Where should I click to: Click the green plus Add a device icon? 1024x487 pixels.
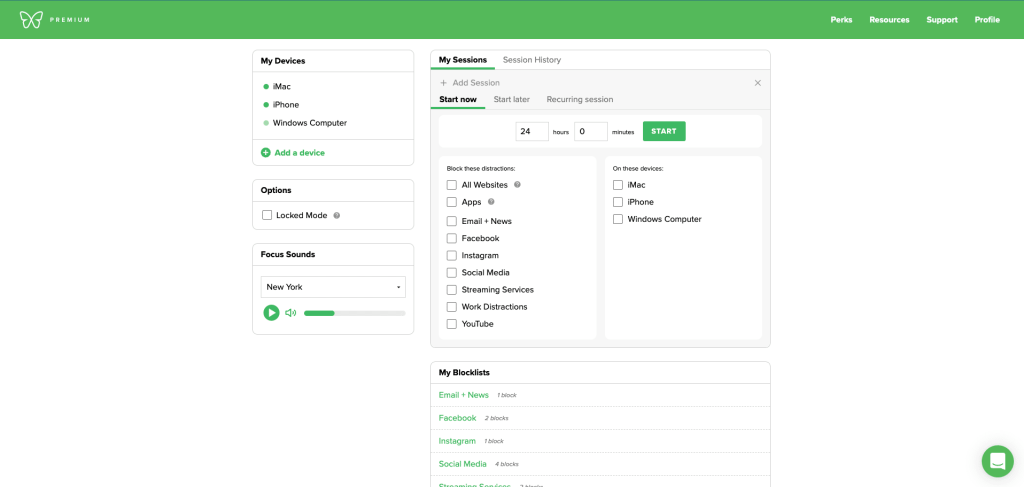coord(266,153)
